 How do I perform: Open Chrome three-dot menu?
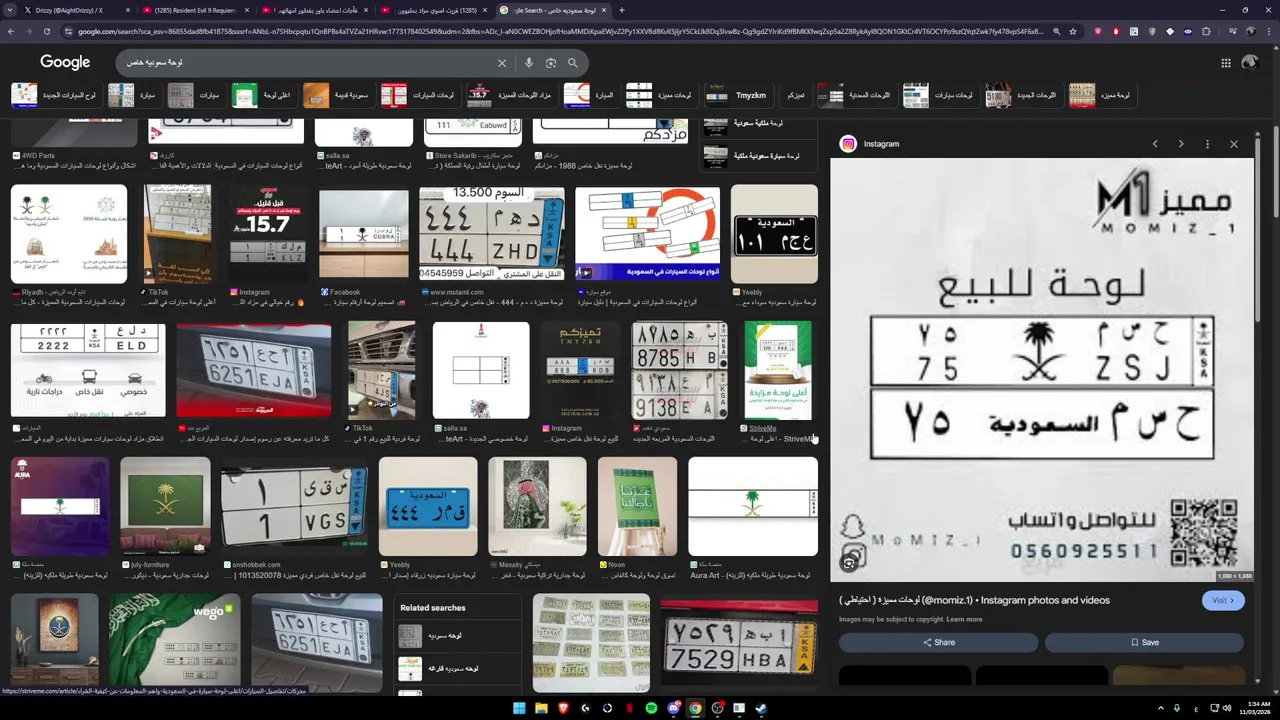pyautogui.click(x=1269, y=31)
